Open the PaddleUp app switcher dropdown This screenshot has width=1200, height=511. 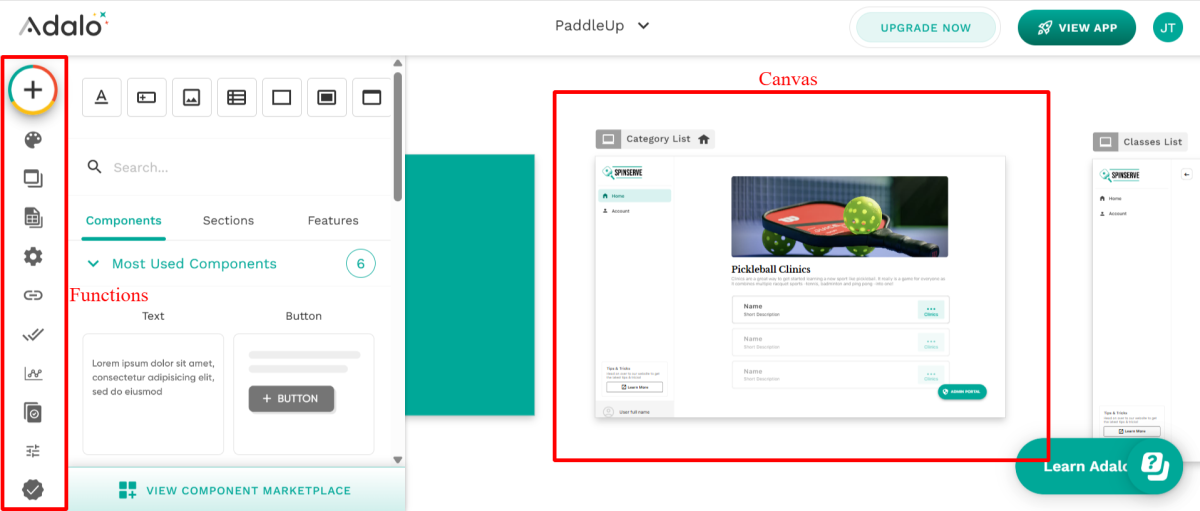point(602,26)
